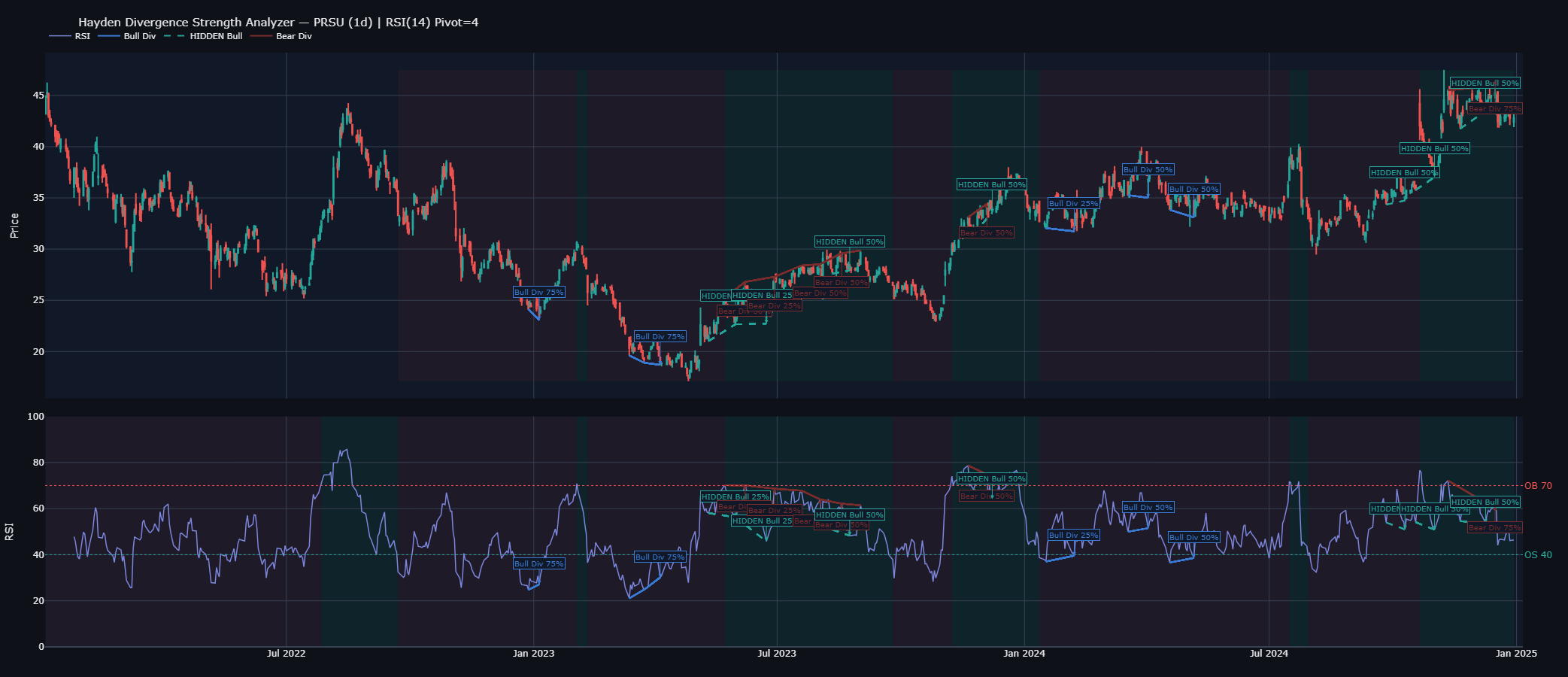Click the 60 tick on RSI axis
Viewport: 1568px width, 677px height.
[x=38, y=509]
